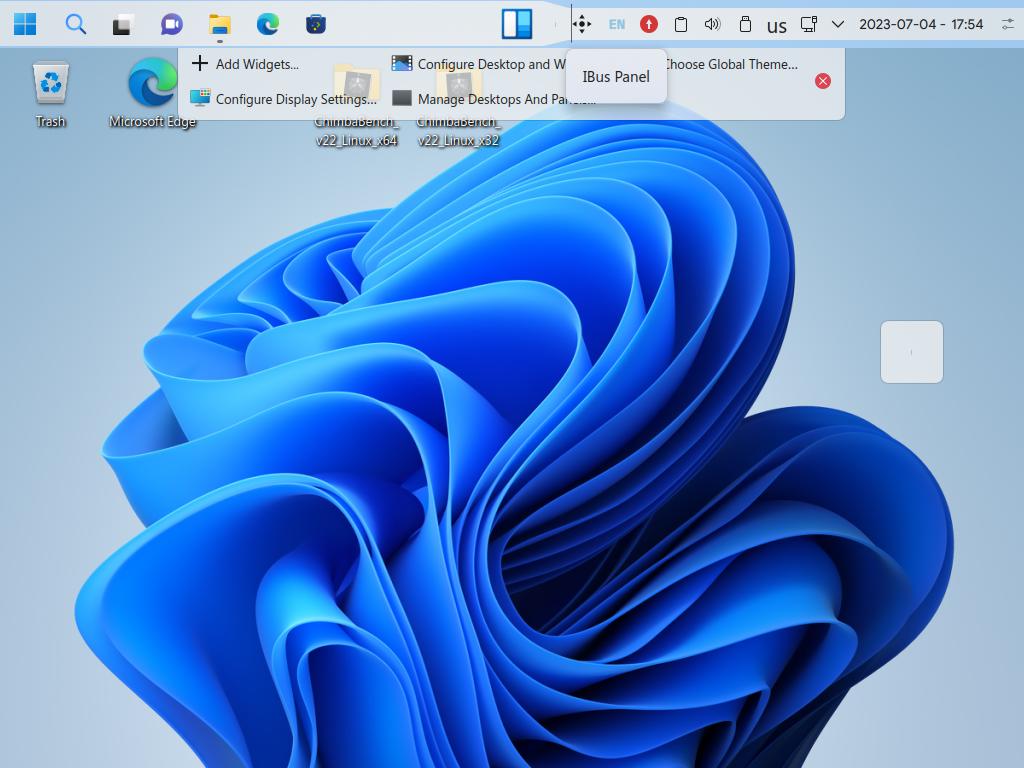Toggle edit mode via panel sliders icon
The height and width of the screenshot is (768, 1024).
click(x=1007, y=24)
